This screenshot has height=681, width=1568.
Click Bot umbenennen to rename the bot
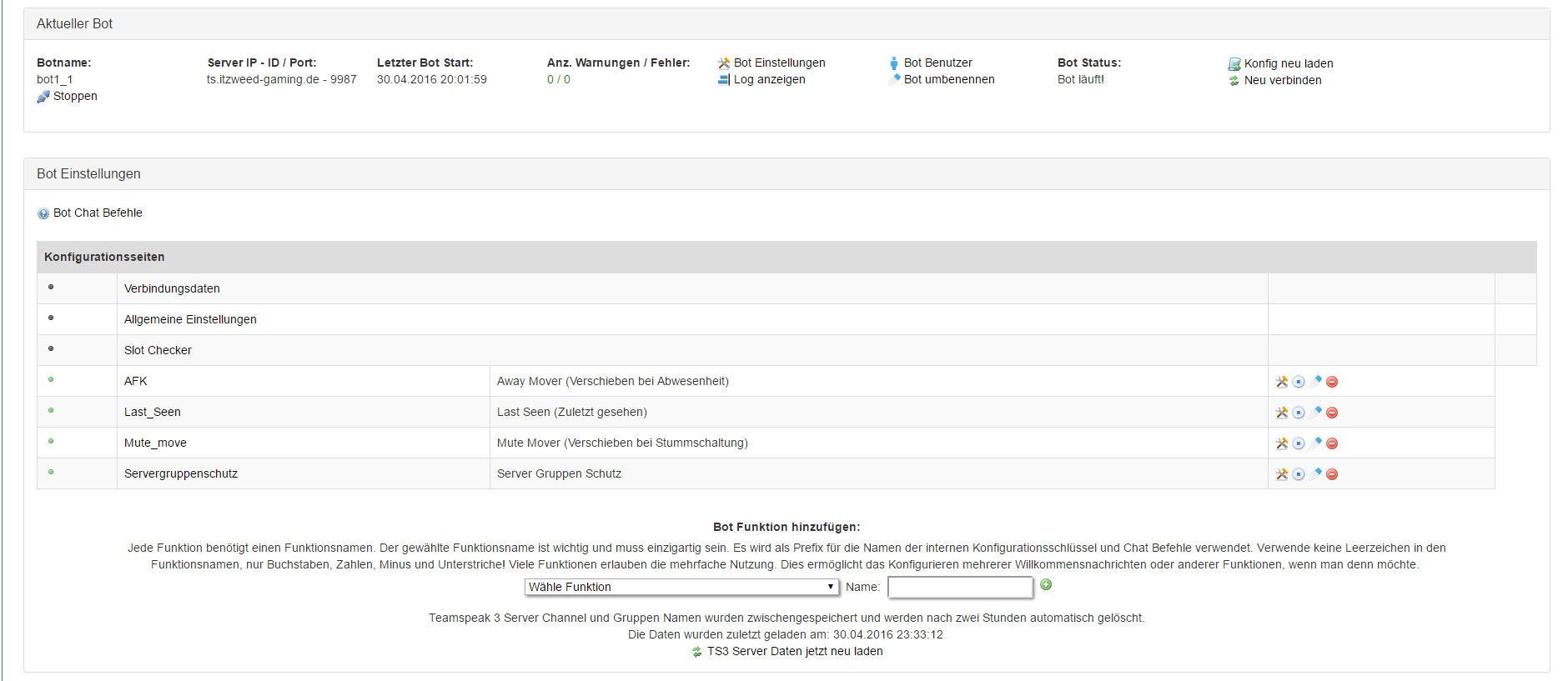pyautogui.click(x=948, y=79)
